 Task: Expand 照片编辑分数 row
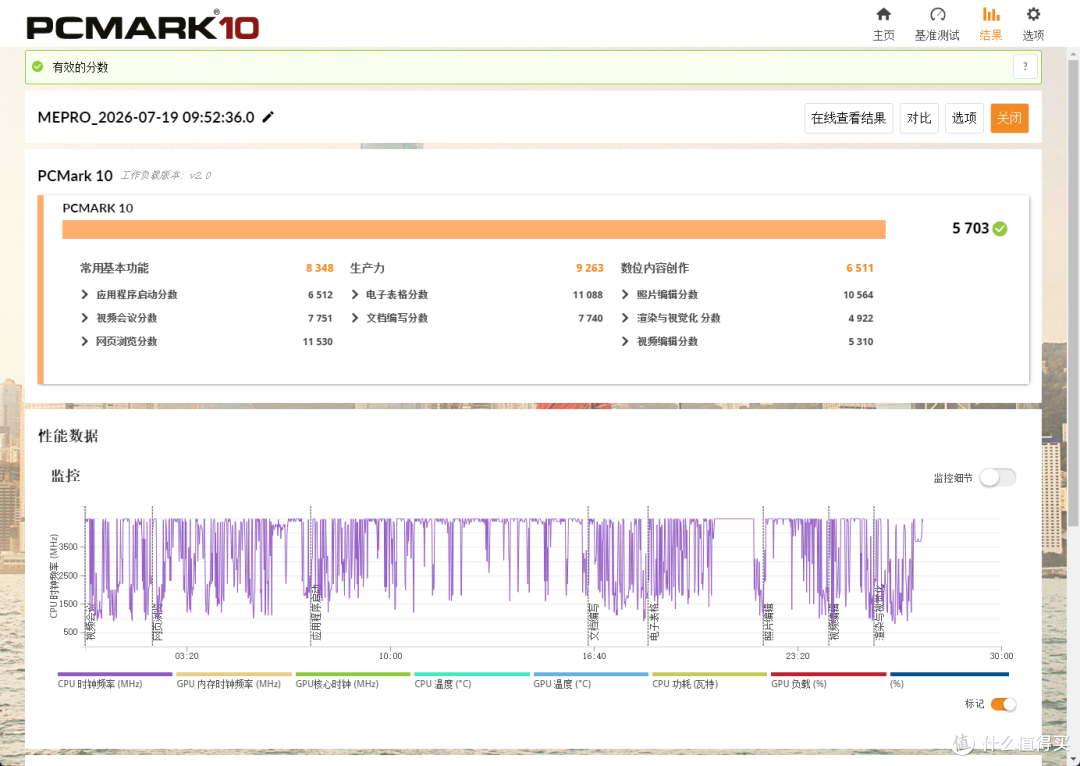point(625,295)
